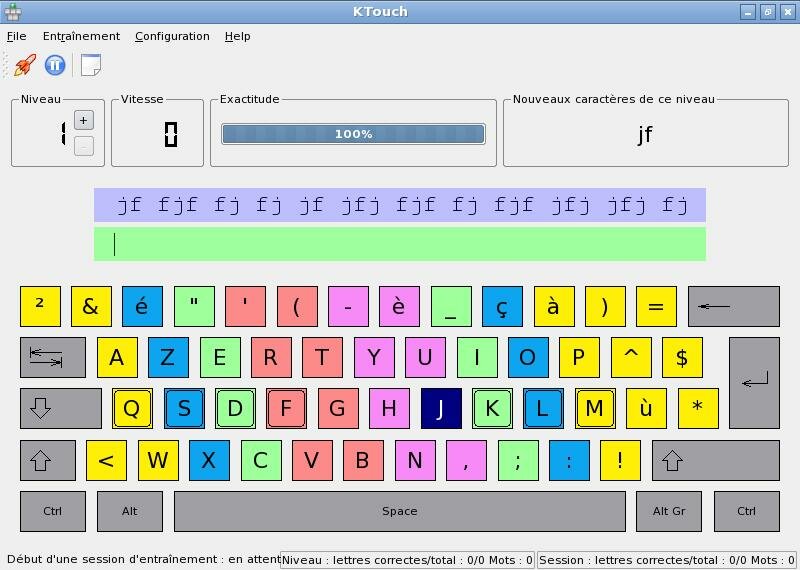Image resolution: width=800 pixels, height=570 pixels.
Task: Click the Backspace arrow key
Action: tap(734, 306)
